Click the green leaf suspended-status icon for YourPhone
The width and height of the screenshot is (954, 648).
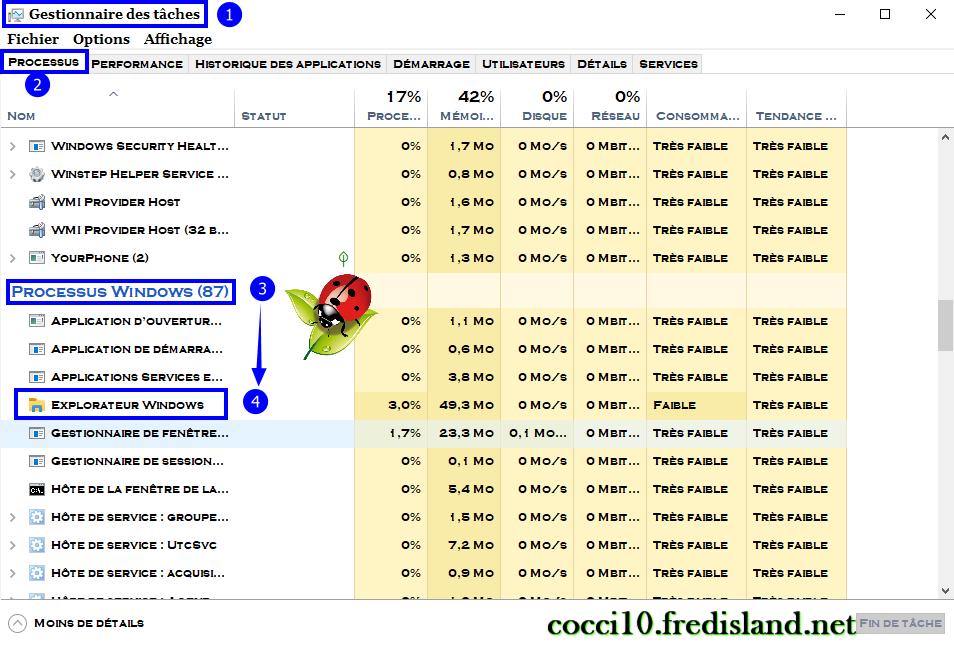coord(343,259)
